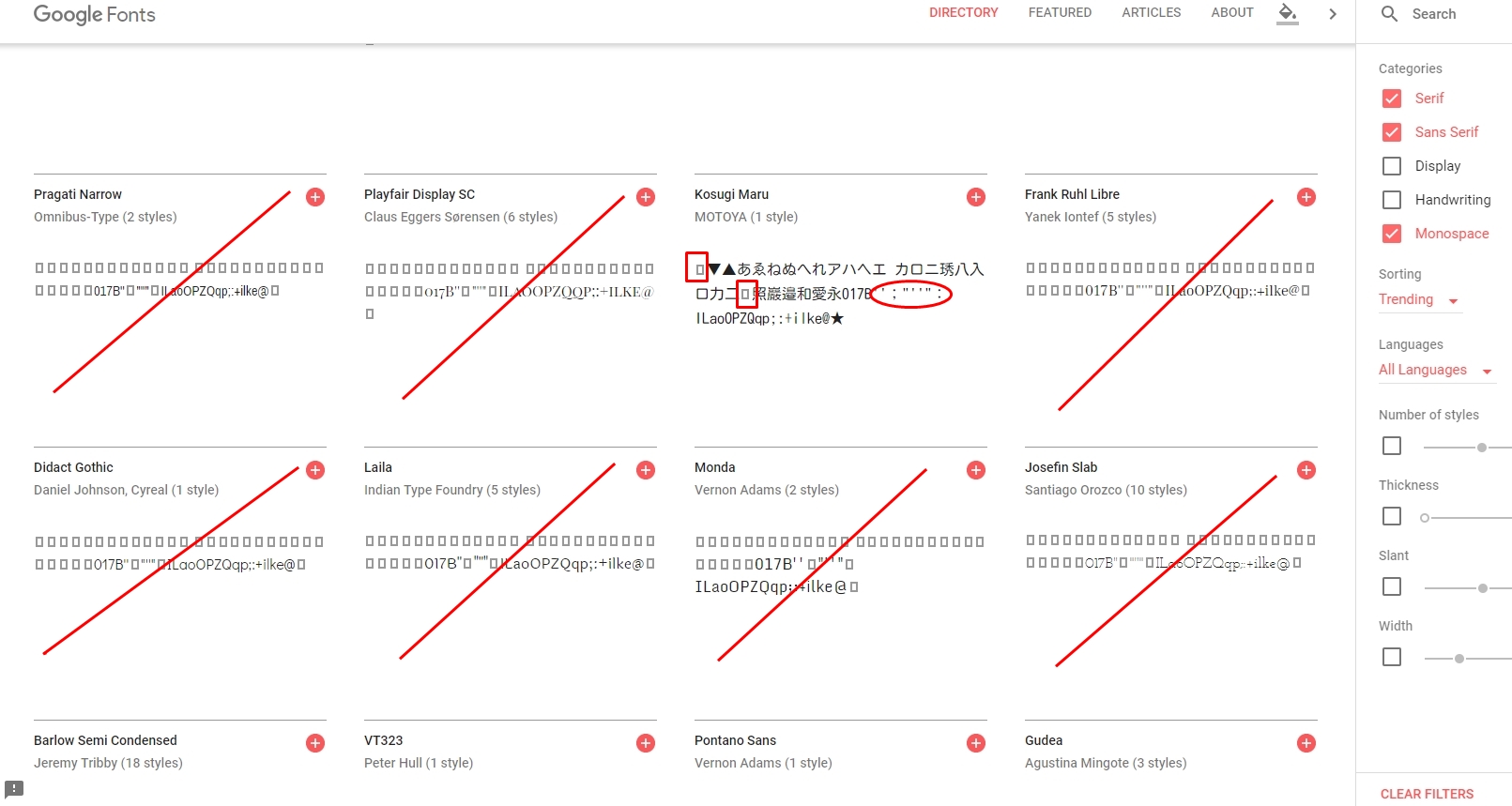
Task: Open the All Languages dropdown
Action: pyautogui.click(x=1435, y=370)
